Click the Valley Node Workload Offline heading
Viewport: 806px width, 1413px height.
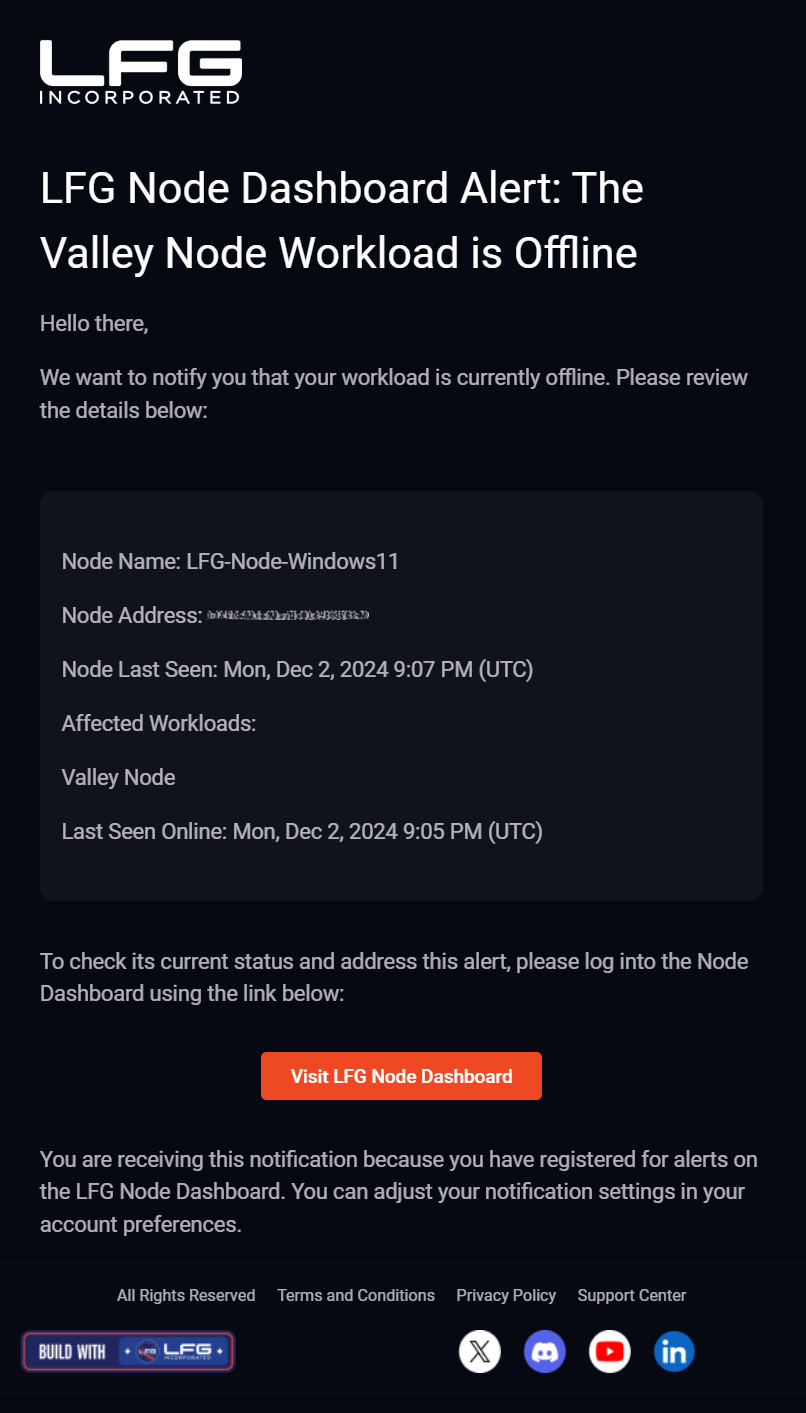click(x=342, y=221)
